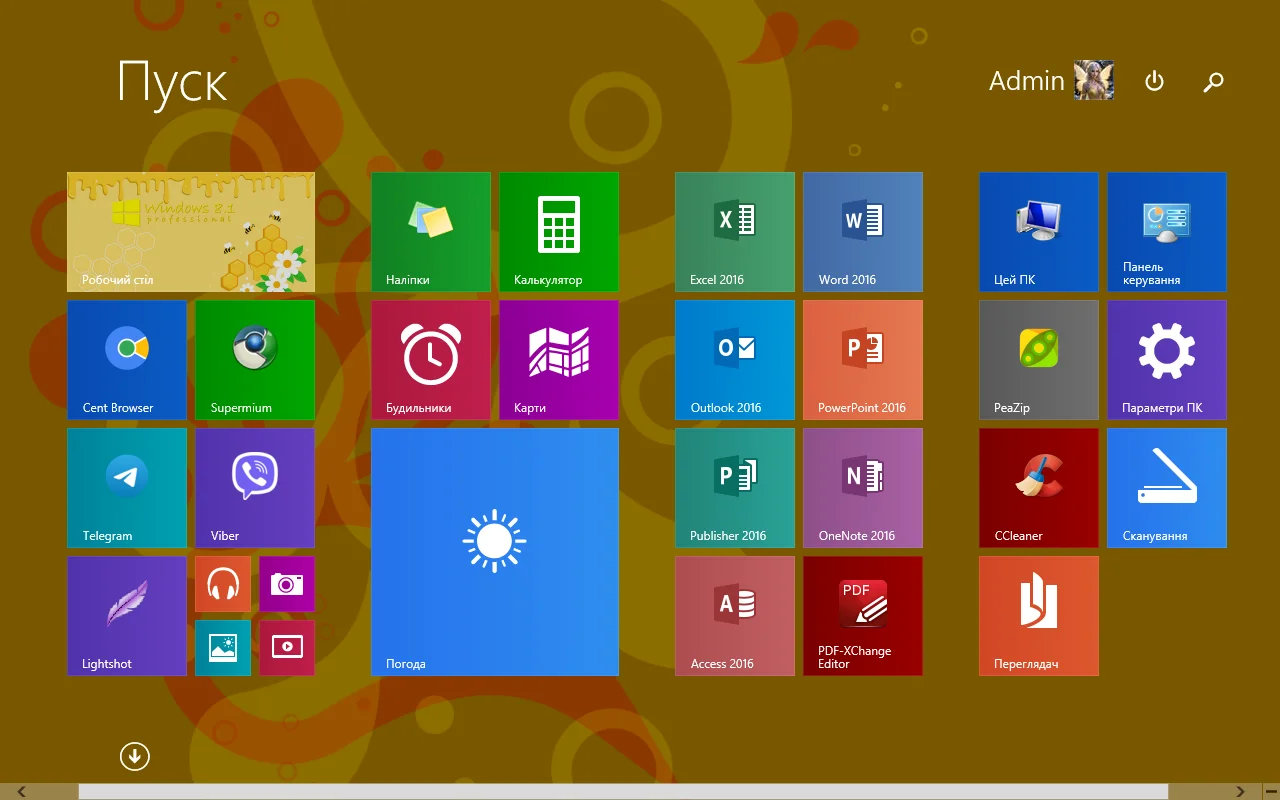This screenshot has height=800, width=1280.
Task: Show all apps with down arrow
Action: tap(135, 757)
